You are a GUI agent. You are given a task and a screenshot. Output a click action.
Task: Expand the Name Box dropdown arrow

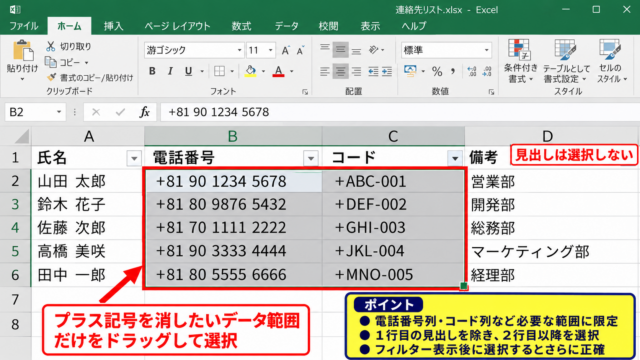(59, 112)
